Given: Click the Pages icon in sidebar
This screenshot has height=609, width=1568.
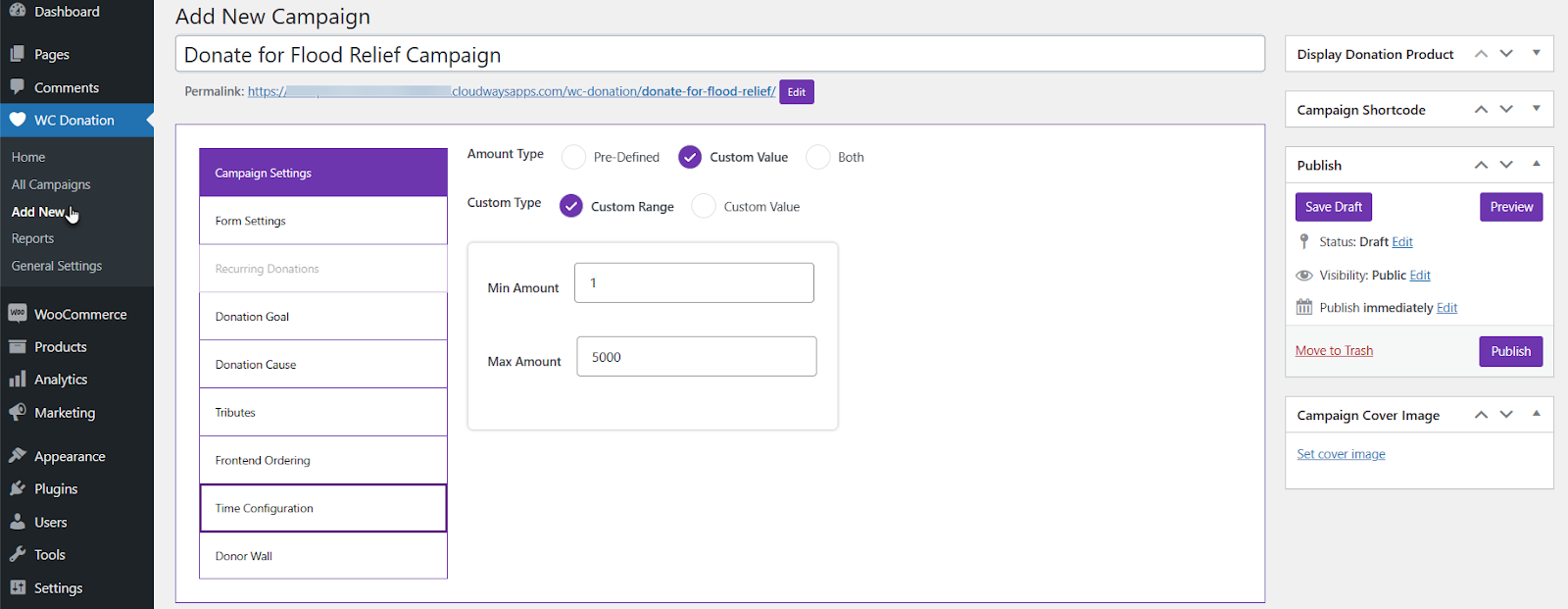Looking at the screenshot, I should (17, 54).
